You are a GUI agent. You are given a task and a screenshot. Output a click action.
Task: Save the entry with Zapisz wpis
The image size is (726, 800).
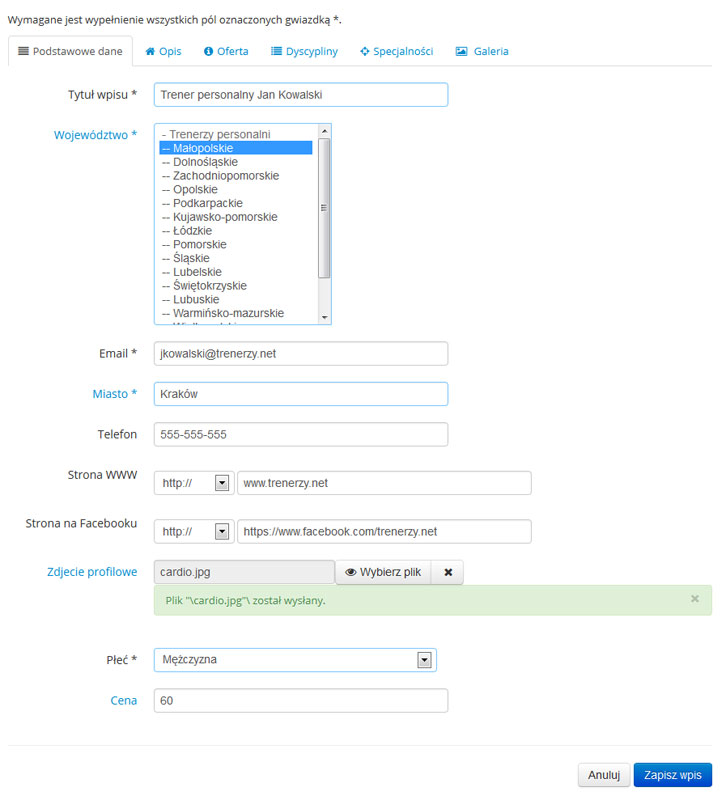click(x=673, y=775)
